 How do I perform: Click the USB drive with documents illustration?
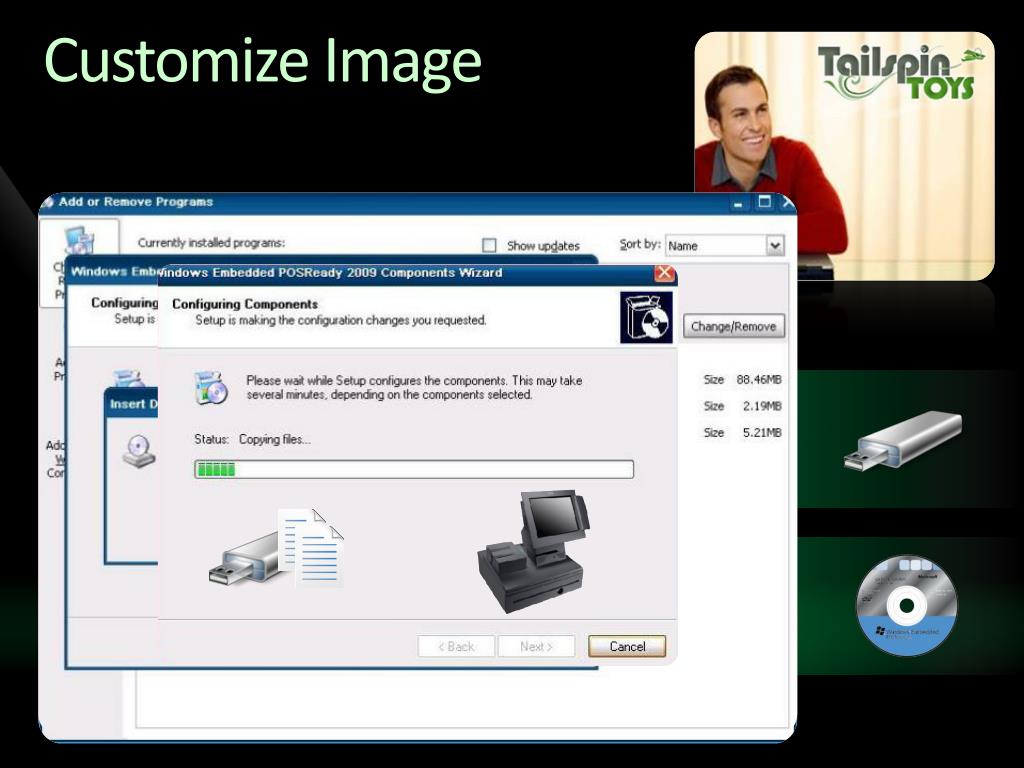[277, 549]
